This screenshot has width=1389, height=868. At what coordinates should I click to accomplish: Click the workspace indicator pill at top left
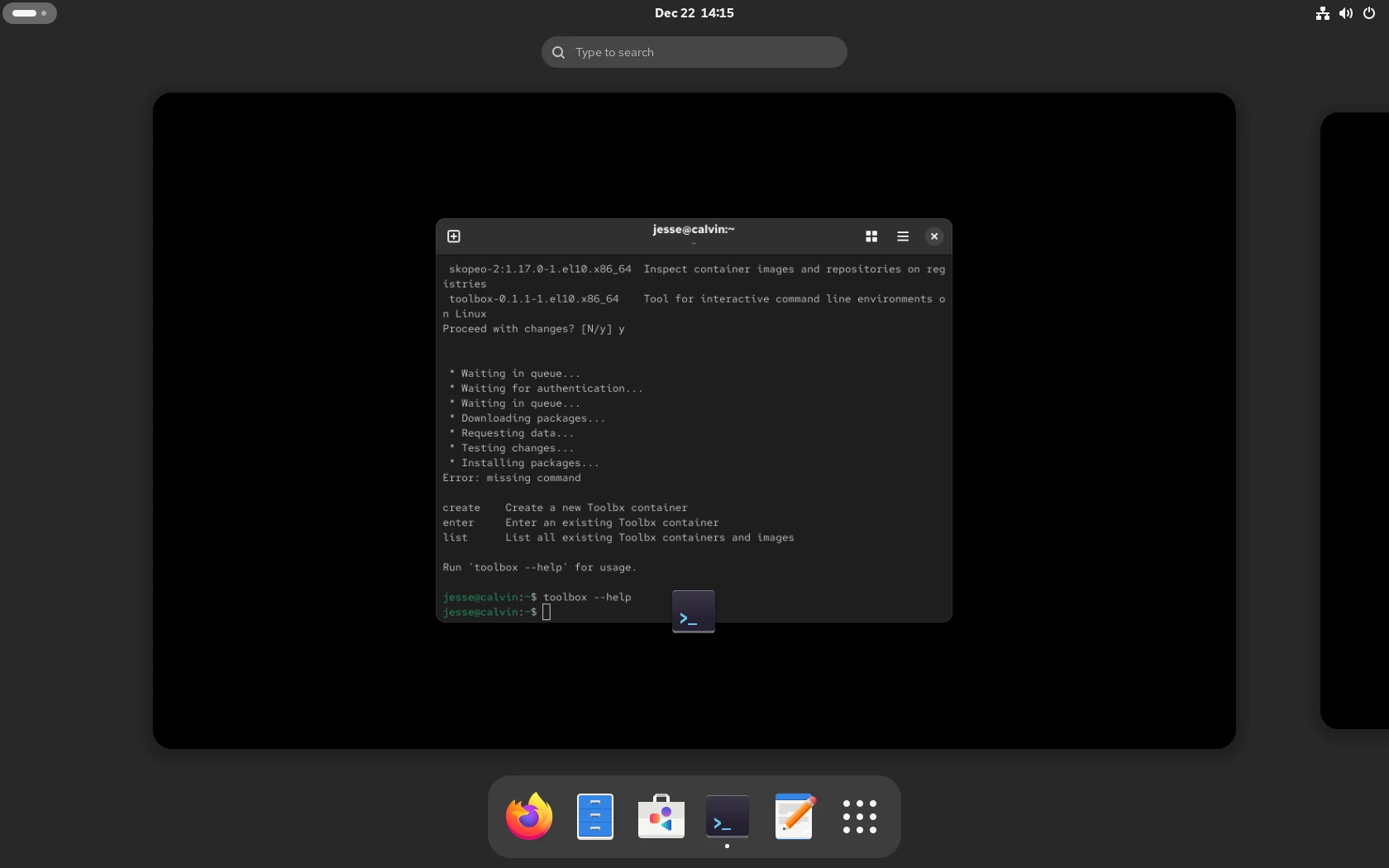pos(31,13)
